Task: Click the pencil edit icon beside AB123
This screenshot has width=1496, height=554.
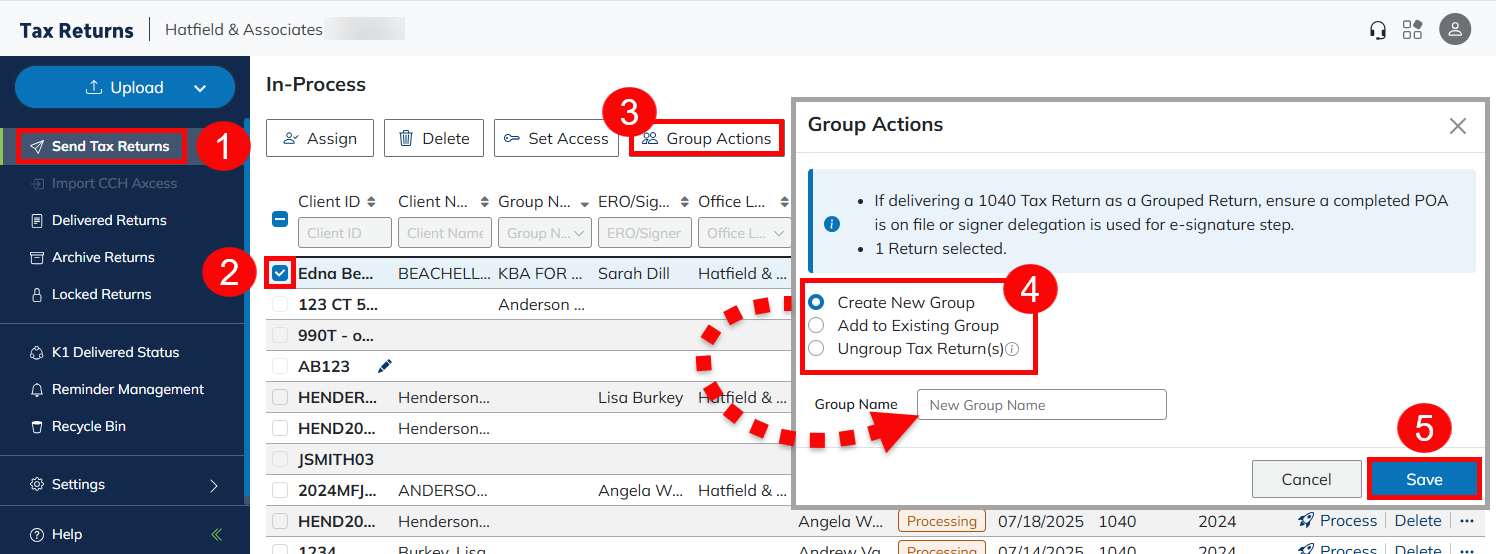Action: tap(385, 366)
